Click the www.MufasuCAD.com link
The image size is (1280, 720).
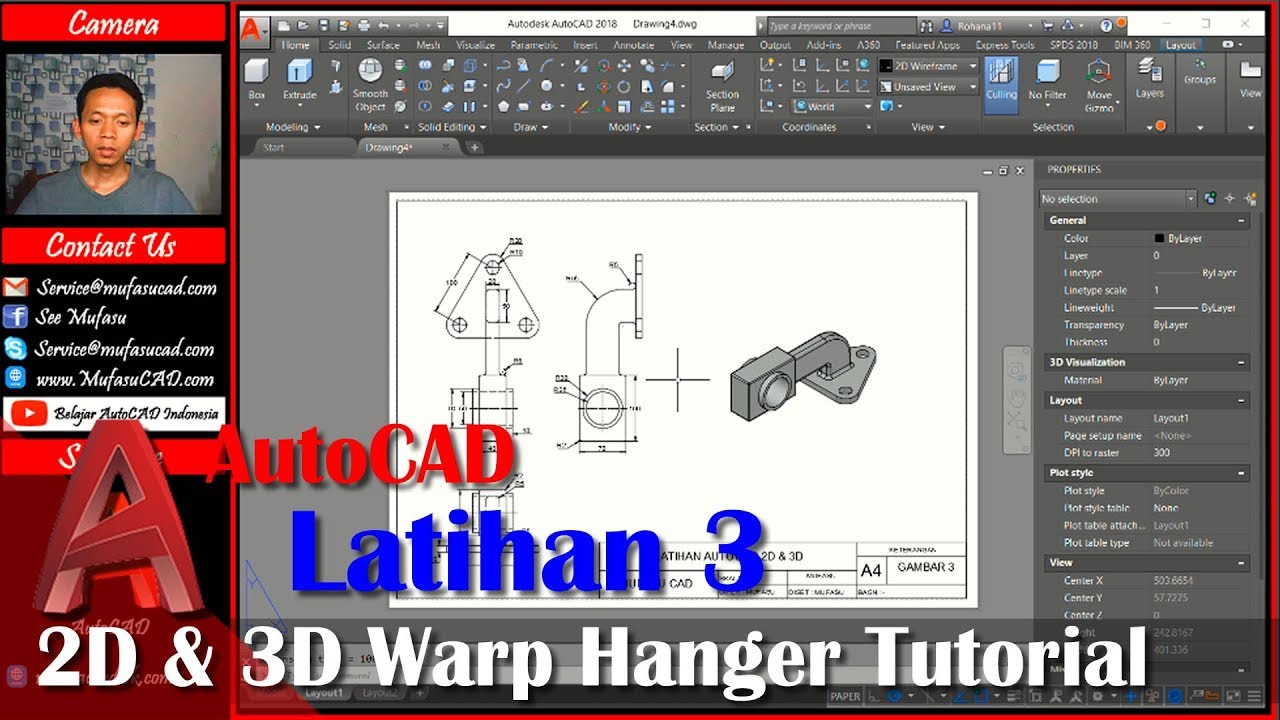click(125, 380)
